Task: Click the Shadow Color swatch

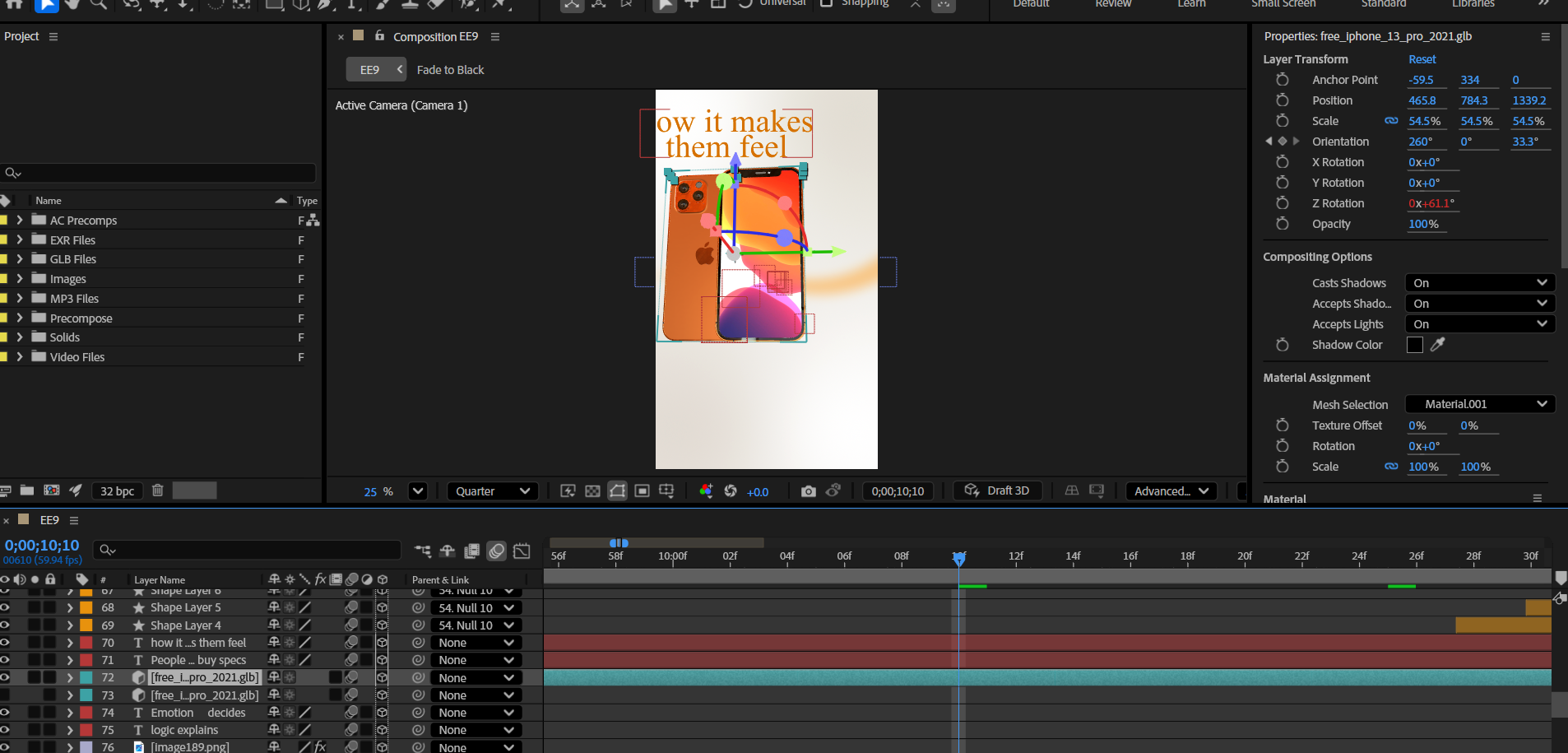Action: pyautogui.click(x=1414, y=345)
